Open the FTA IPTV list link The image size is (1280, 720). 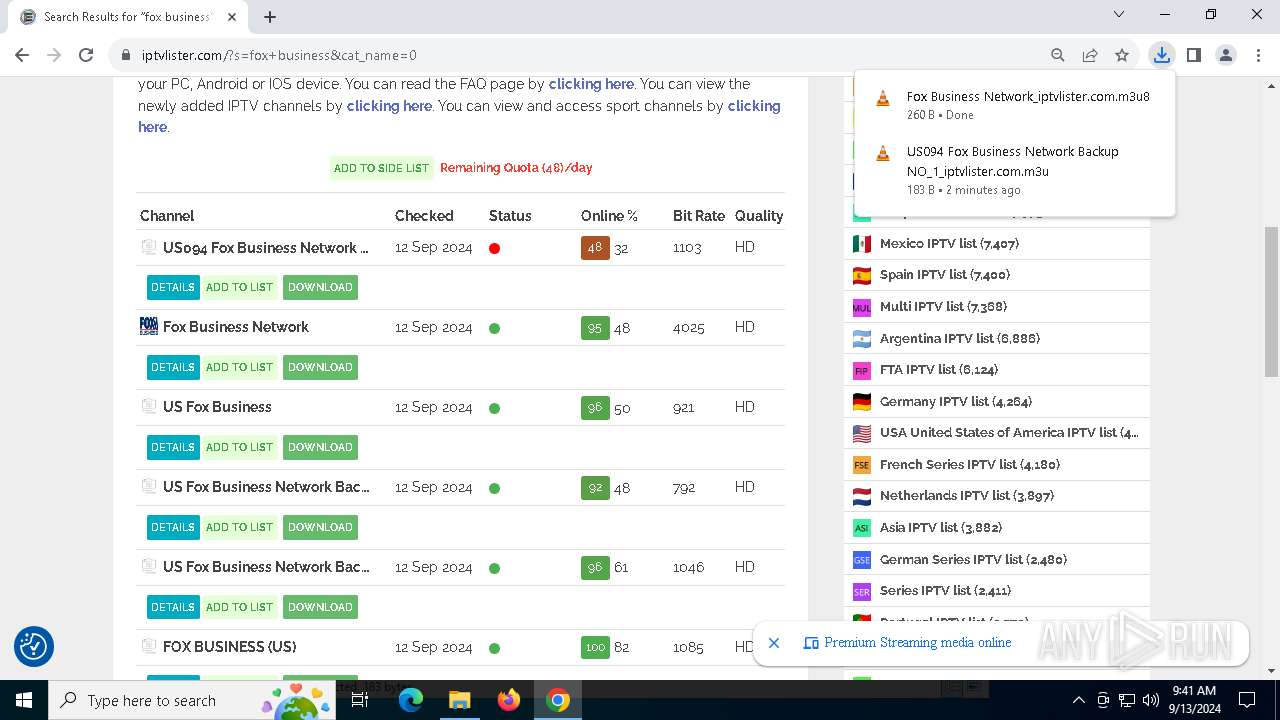click(x=939, y=370)
